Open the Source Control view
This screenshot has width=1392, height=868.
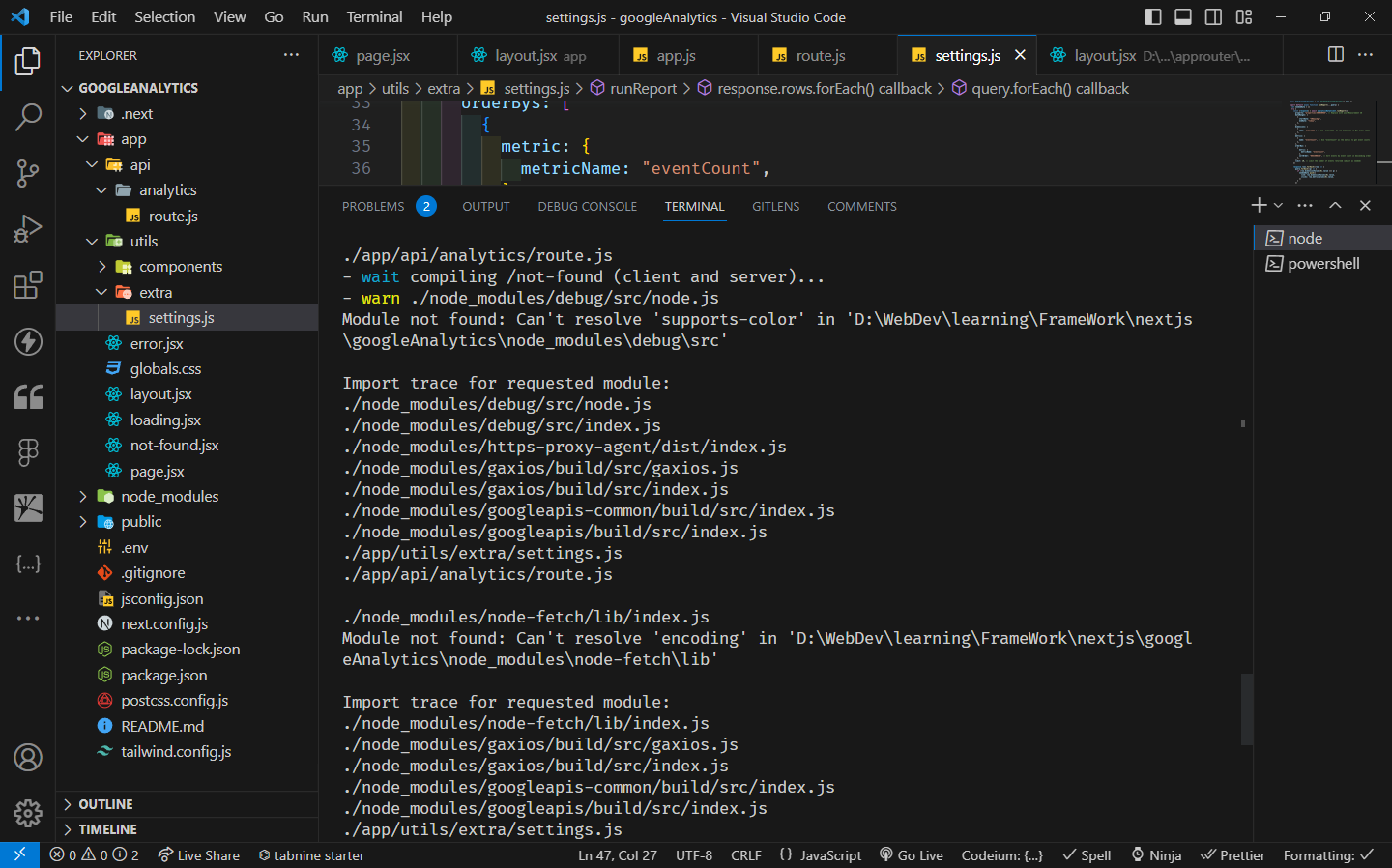tap(28, 174)
